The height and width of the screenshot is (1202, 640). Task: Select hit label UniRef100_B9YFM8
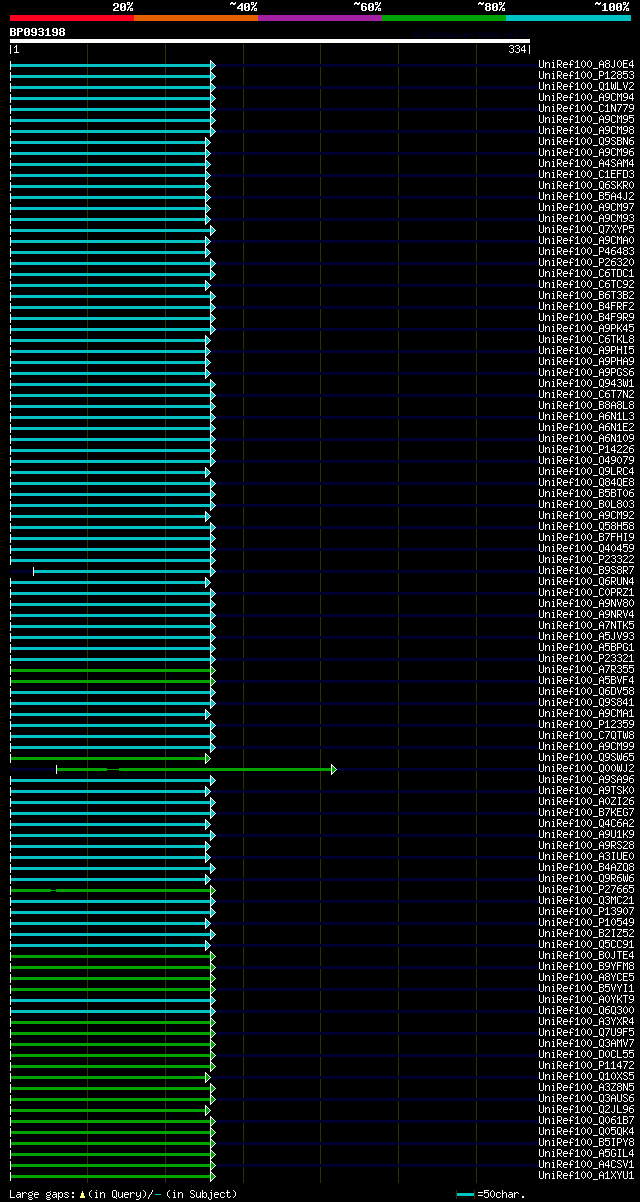[x=586, y=966]
